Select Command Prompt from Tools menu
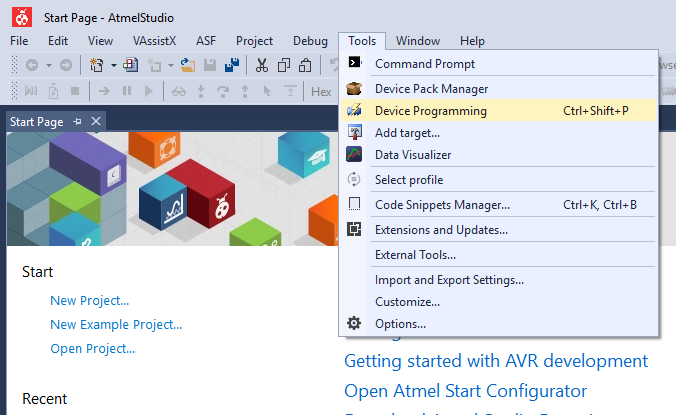Viewport: 676px width, 415px height. pyautogui.click(x=499, y=64)
